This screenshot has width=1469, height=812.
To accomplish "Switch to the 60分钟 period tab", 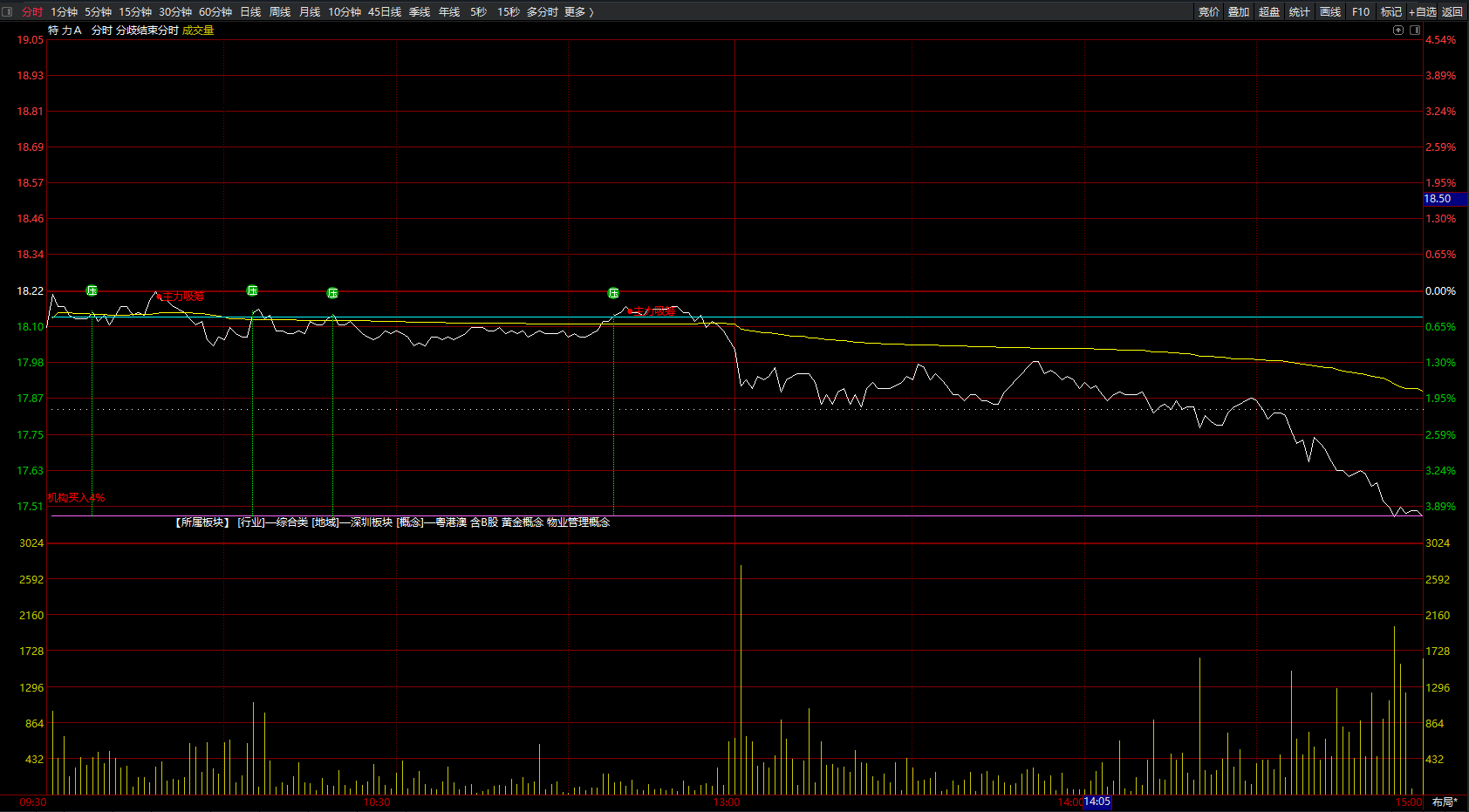I will (x=215, y=11).
